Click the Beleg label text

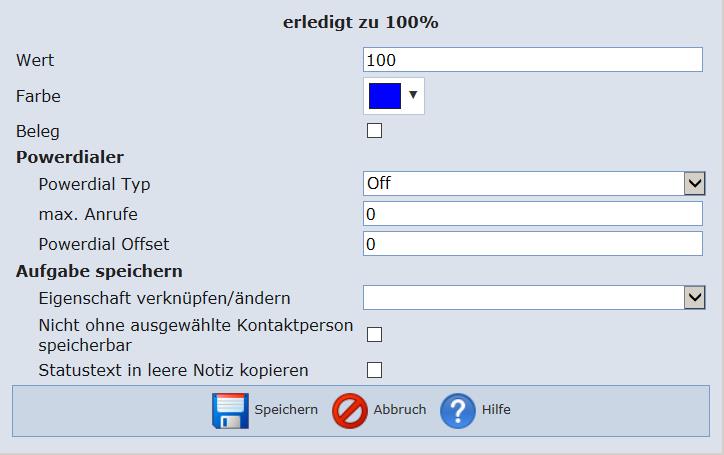tap(38, 131)
